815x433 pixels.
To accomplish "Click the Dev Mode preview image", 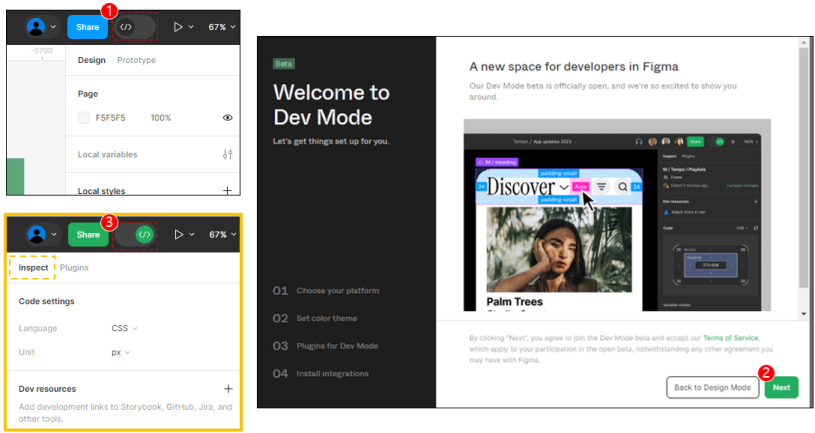I will pos(617,215).
